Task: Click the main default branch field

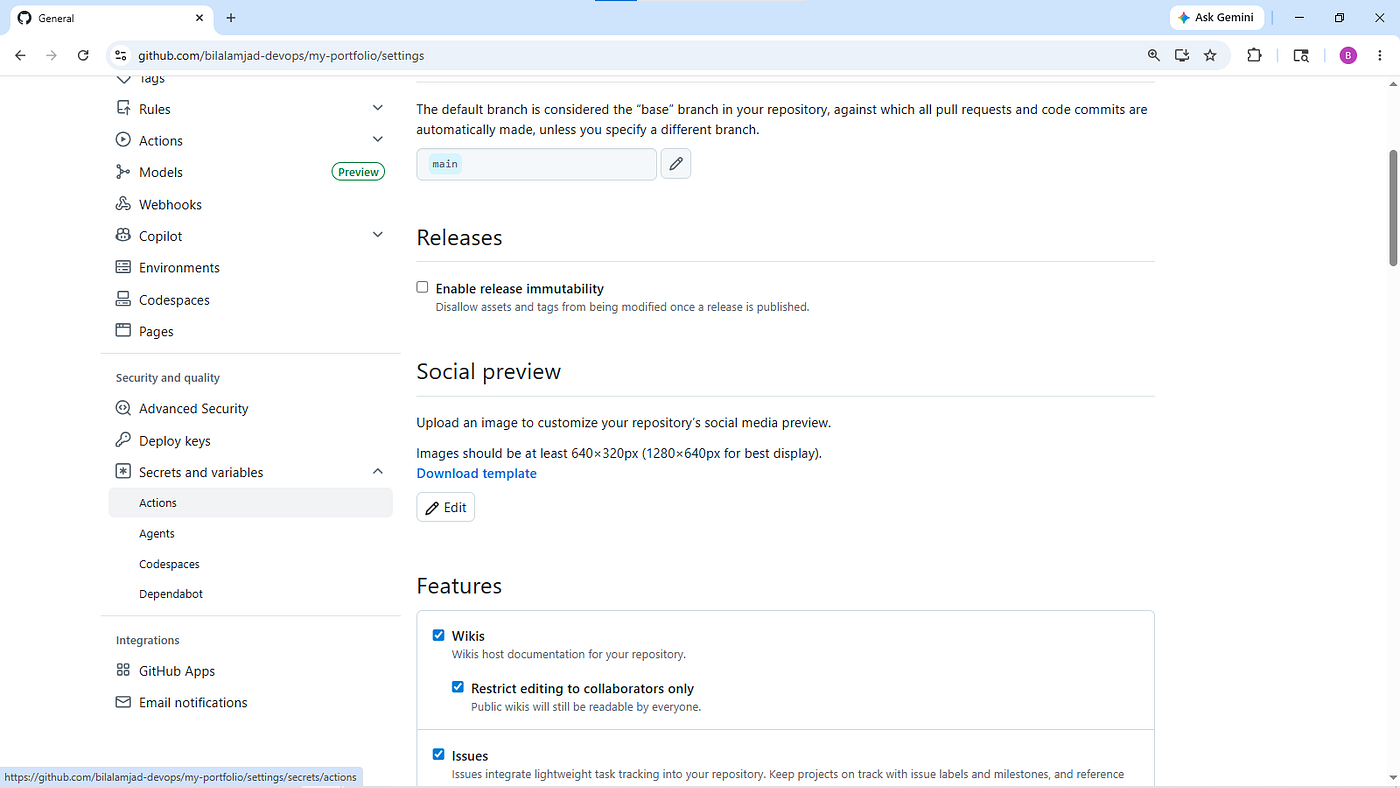Action: coord(536,164)
